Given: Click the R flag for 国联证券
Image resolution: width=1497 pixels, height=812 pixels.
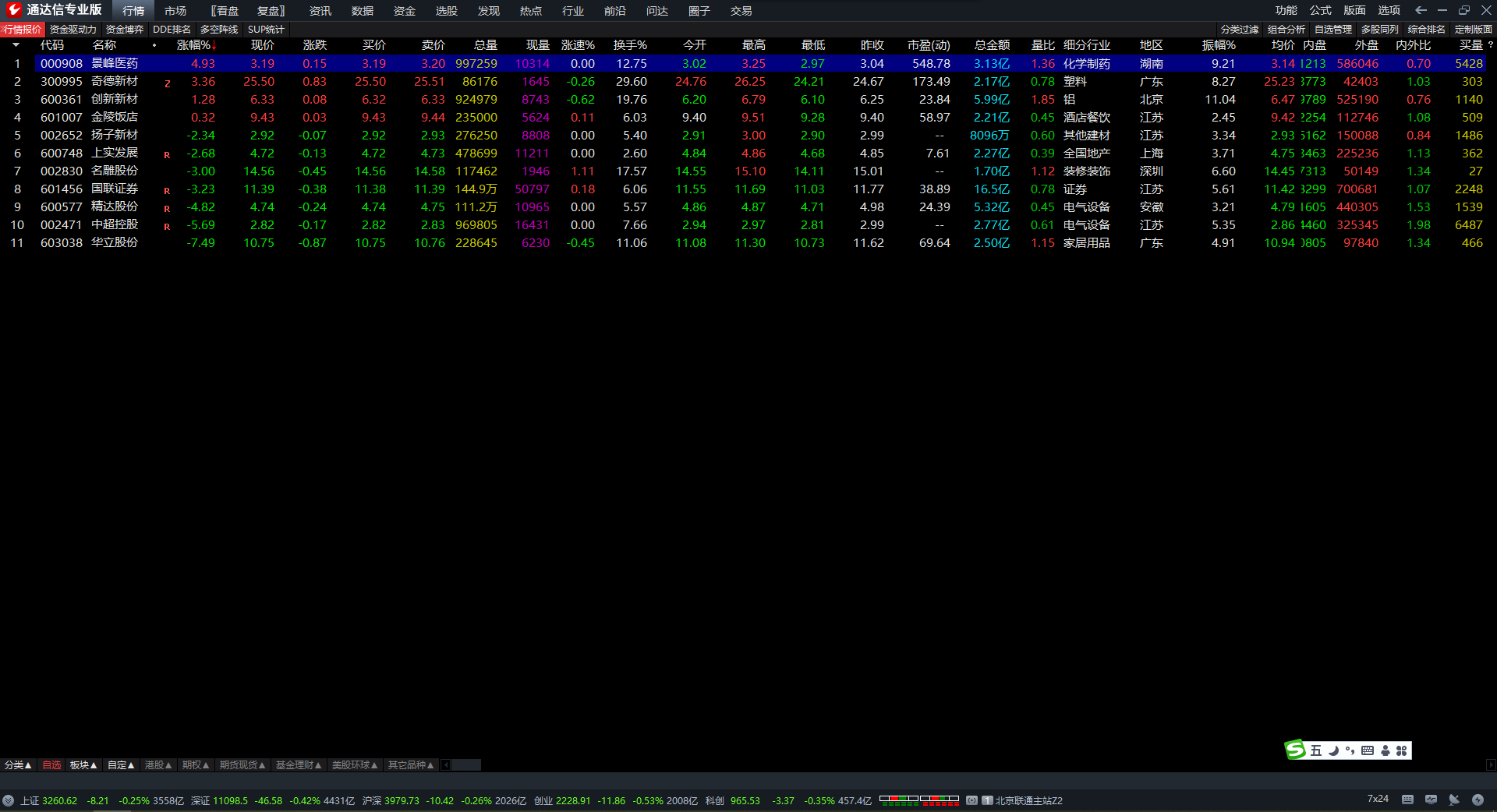Looking at the screenshot, I should coord(167,191).
